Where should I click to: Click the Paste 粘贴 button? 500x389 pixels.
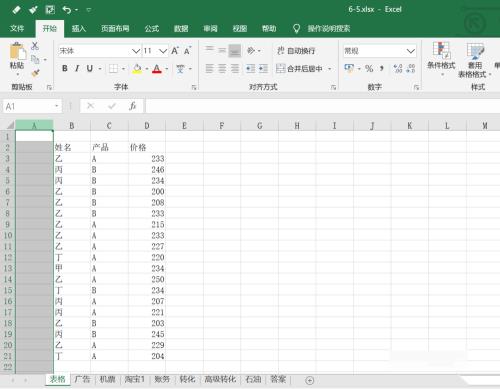click(x=17, y=58)
